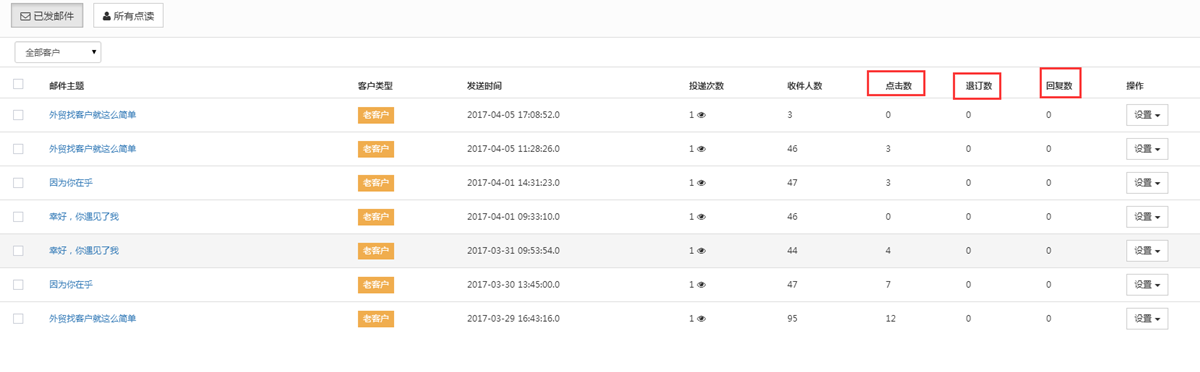Switch to 所有点读 tab
The image size is (1200, 372).
(128, 16)
